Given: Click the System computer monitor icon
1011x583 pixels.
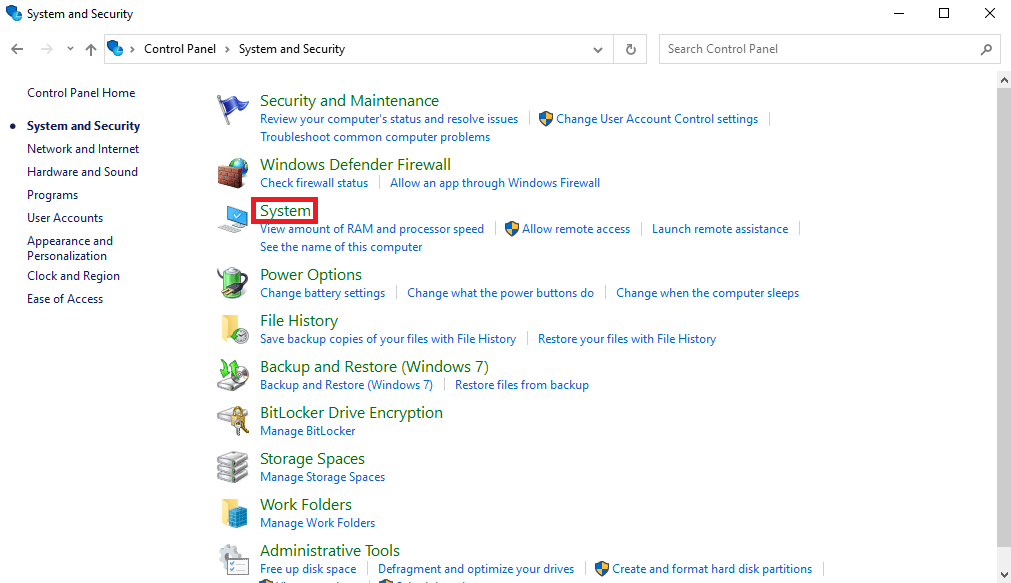Looking at the screenshot, I should 233,219.
